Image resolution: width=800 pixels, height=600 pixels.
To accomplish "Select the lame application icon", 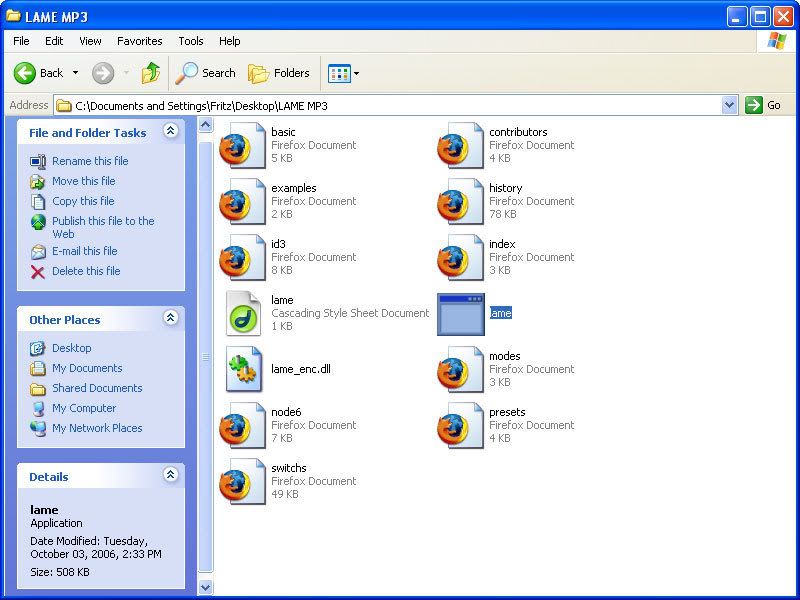I will [461, 314].
